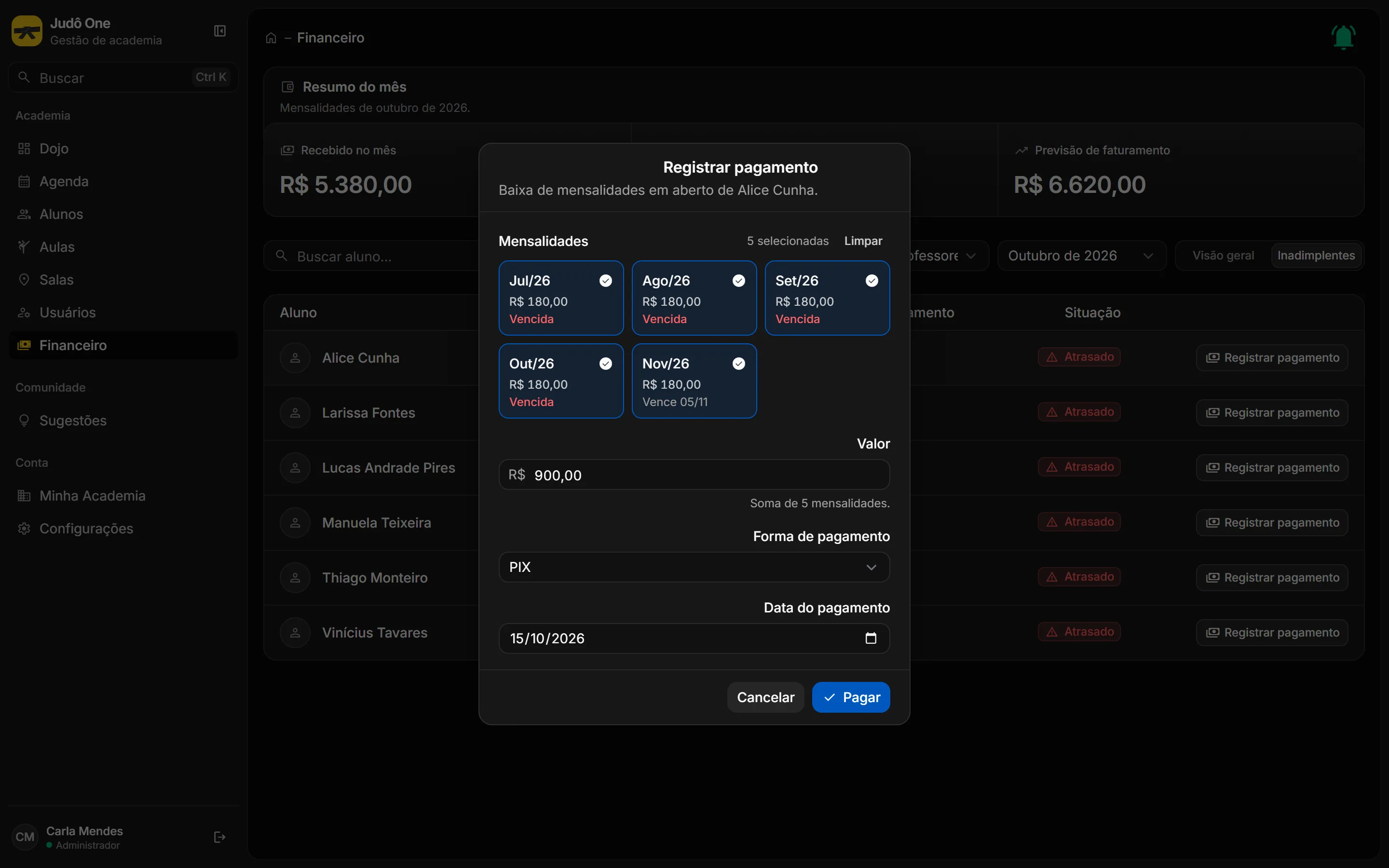Screen dimensions: 1389x868
Task: Click the Configurações gear icon
Action: point(24,528)
